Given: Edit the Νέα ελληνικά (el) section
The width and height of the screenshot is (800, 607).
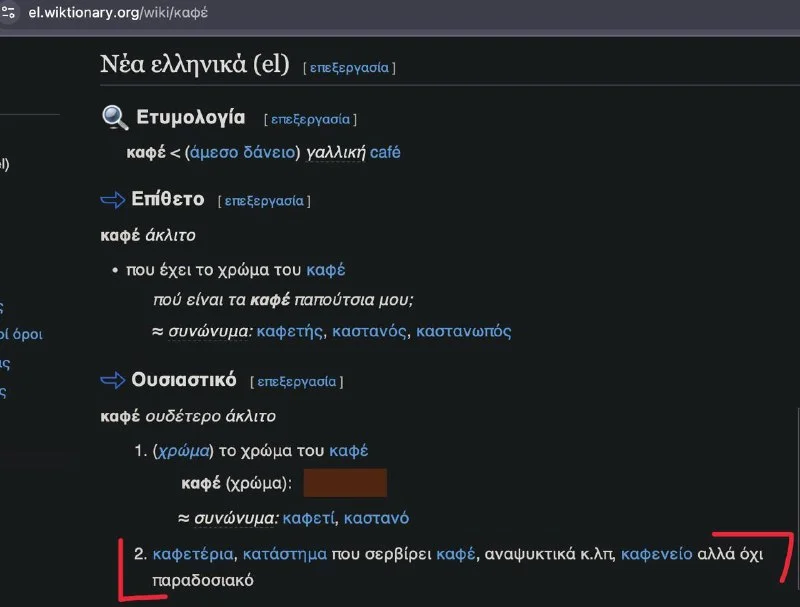Looking at the screenshot, I should [x=348, y=68].
